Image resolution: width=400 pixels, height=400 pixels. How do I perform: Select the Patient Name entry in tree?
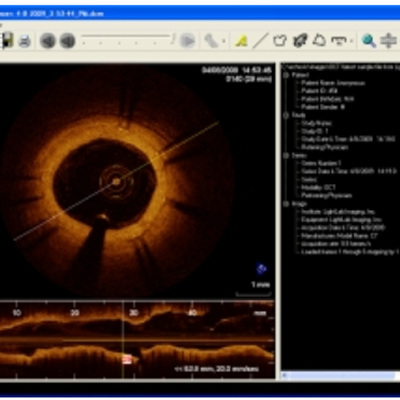tap(333, 83)
